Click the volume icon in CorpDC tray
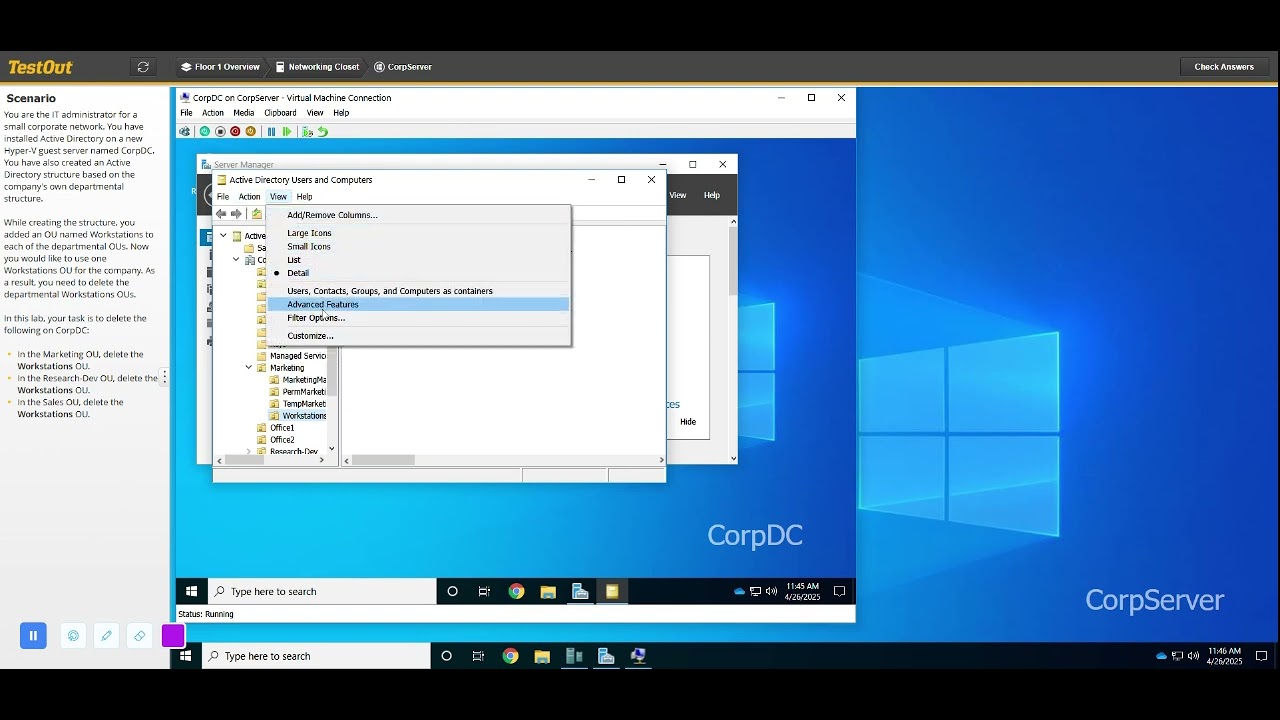 coord(771,591)
